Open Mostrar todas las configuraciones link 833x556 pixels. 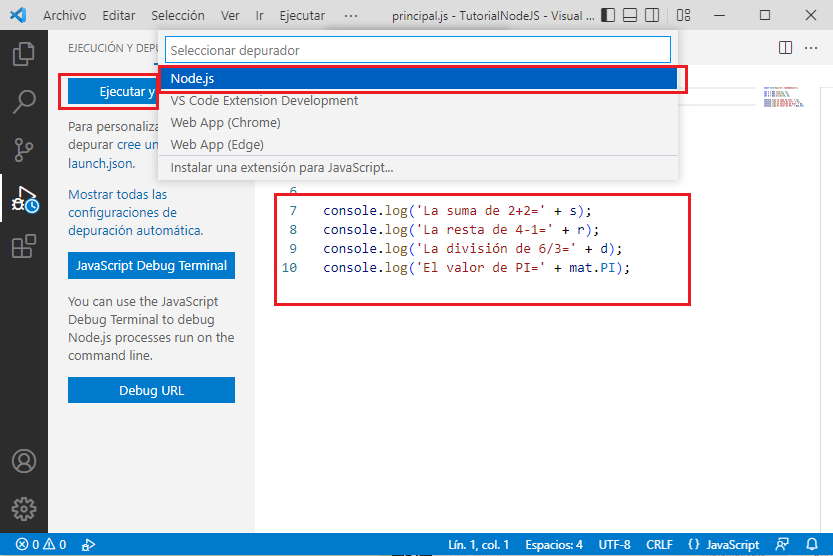coord(135,212)
